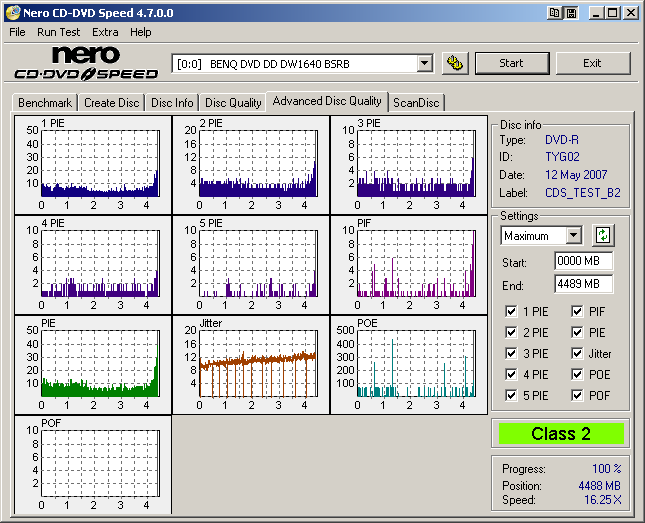Screen dimensions: 645x523
Task: Minimize the Nero CD-DVD Speed window
Action: click(595, 13)
